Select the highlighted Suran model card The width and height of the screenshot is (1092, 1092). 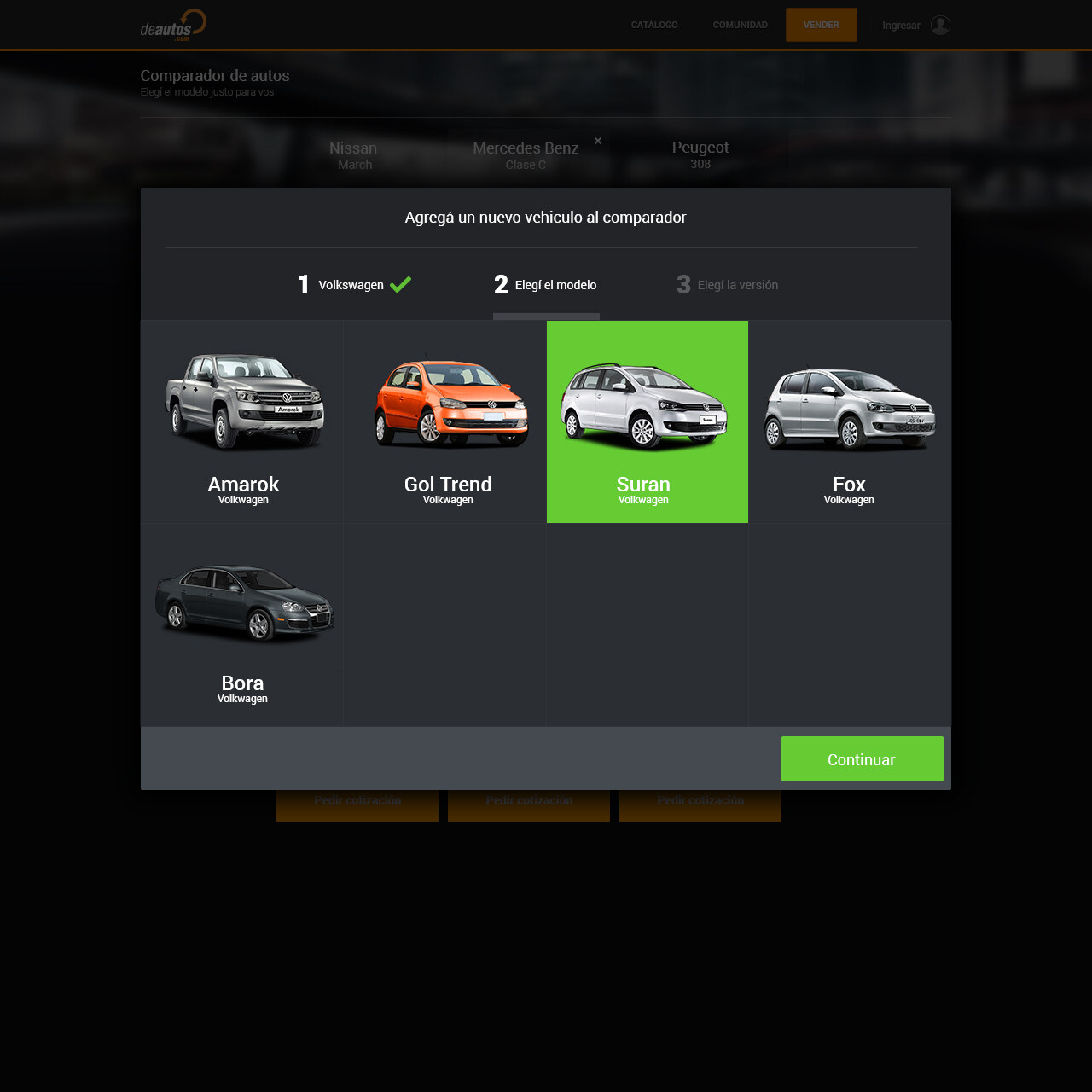[648, 421]
